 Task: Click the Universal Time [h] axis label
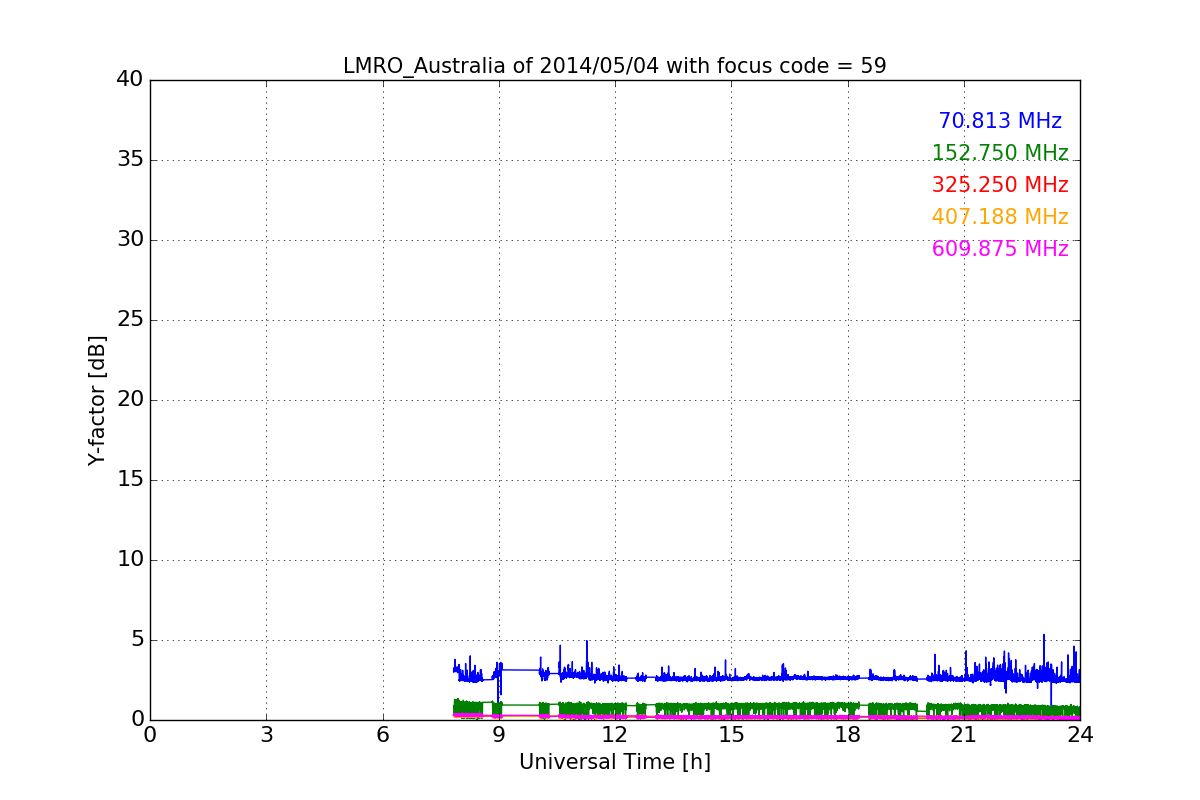(614, 762)
